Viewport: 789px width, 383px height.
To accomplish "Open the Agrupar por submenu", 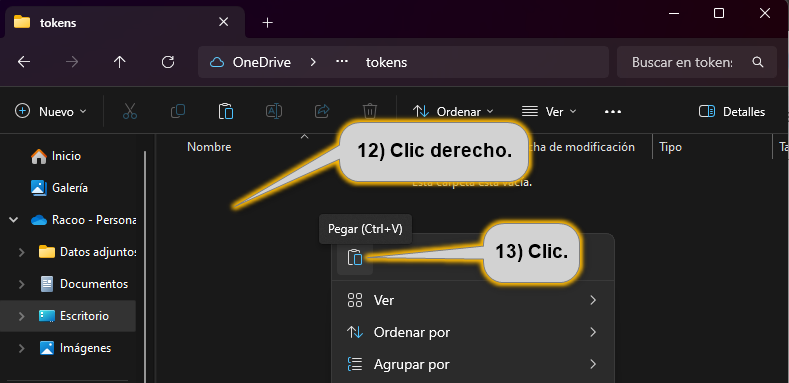I will click(x=473, y=364).
